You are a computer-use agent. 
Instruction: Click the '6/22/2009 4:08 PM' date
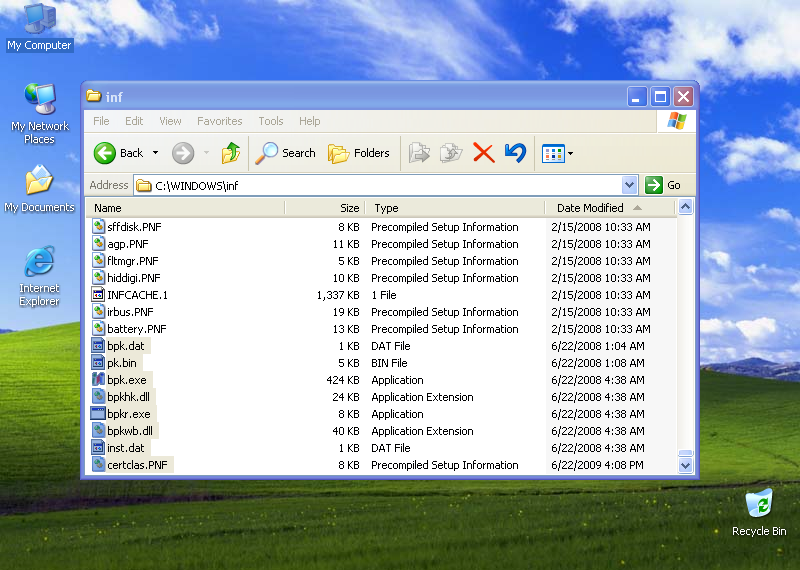point(597,465)
